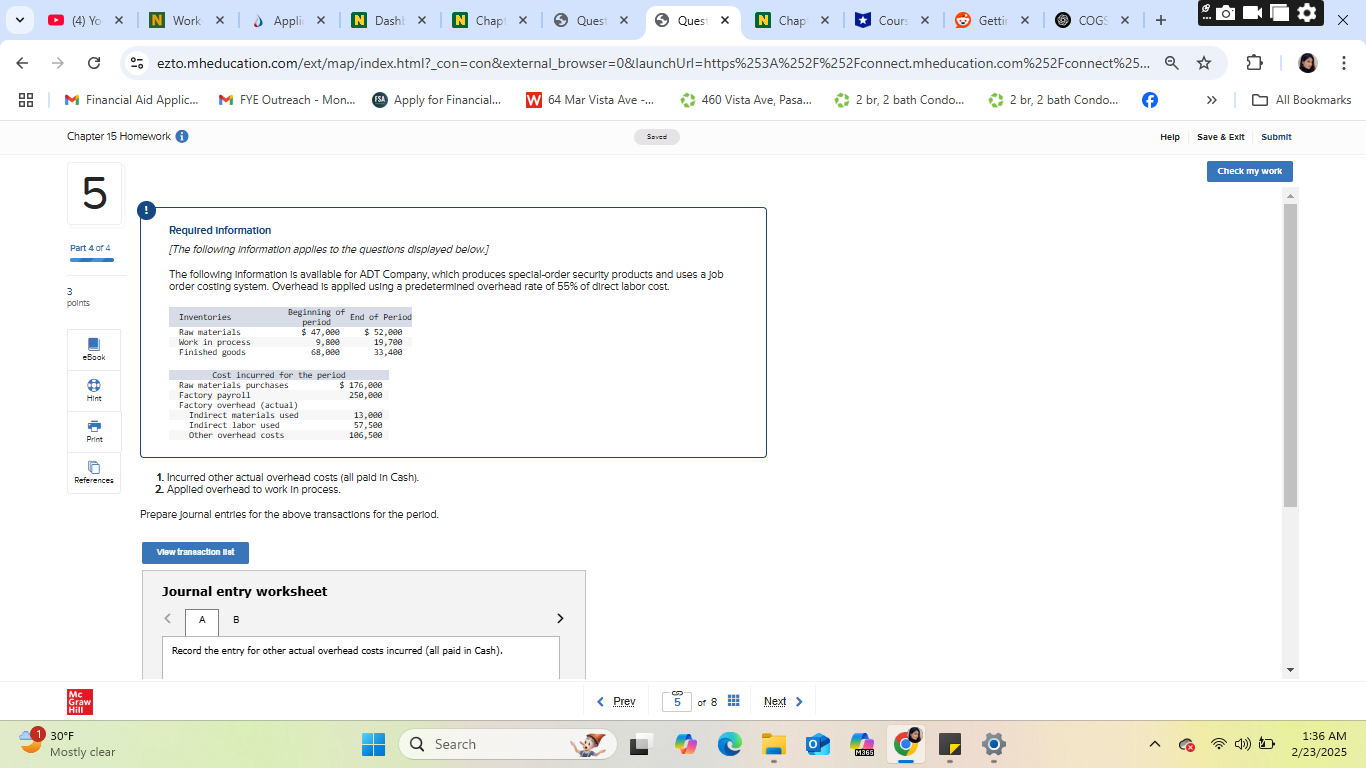
Task: Click the exclamation alert badge on the question
Action: tap(146, 210)
